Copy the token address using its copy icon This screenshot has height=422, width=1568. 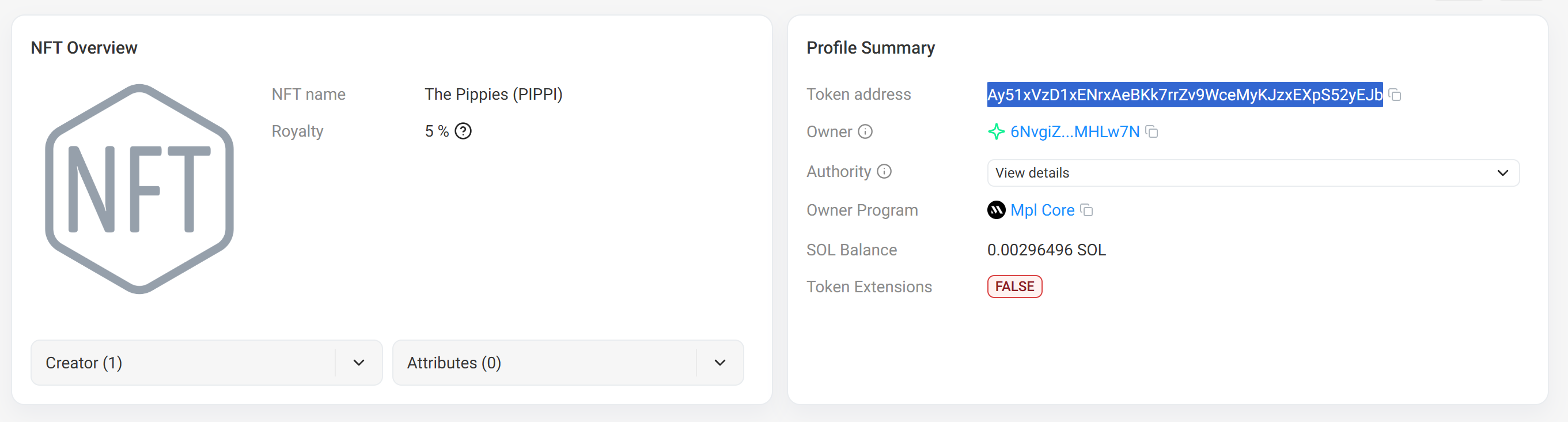coord(1396,95)
